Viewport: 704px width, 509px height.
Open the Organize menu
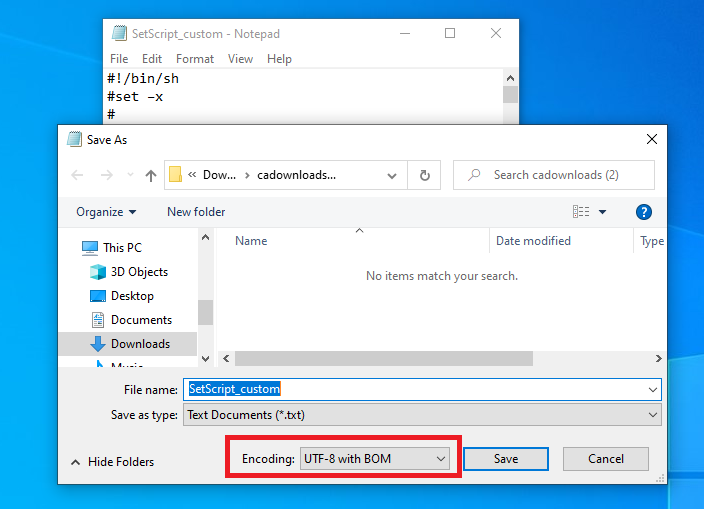click(106, 212)
